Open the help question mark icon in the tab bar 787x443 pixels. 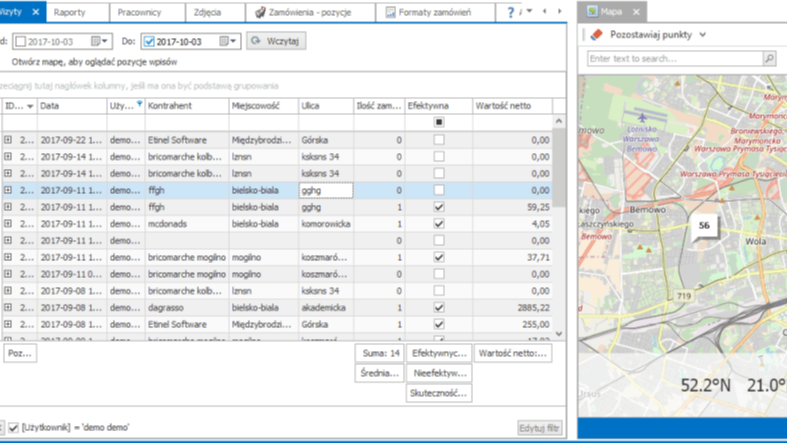coord(511,12)
